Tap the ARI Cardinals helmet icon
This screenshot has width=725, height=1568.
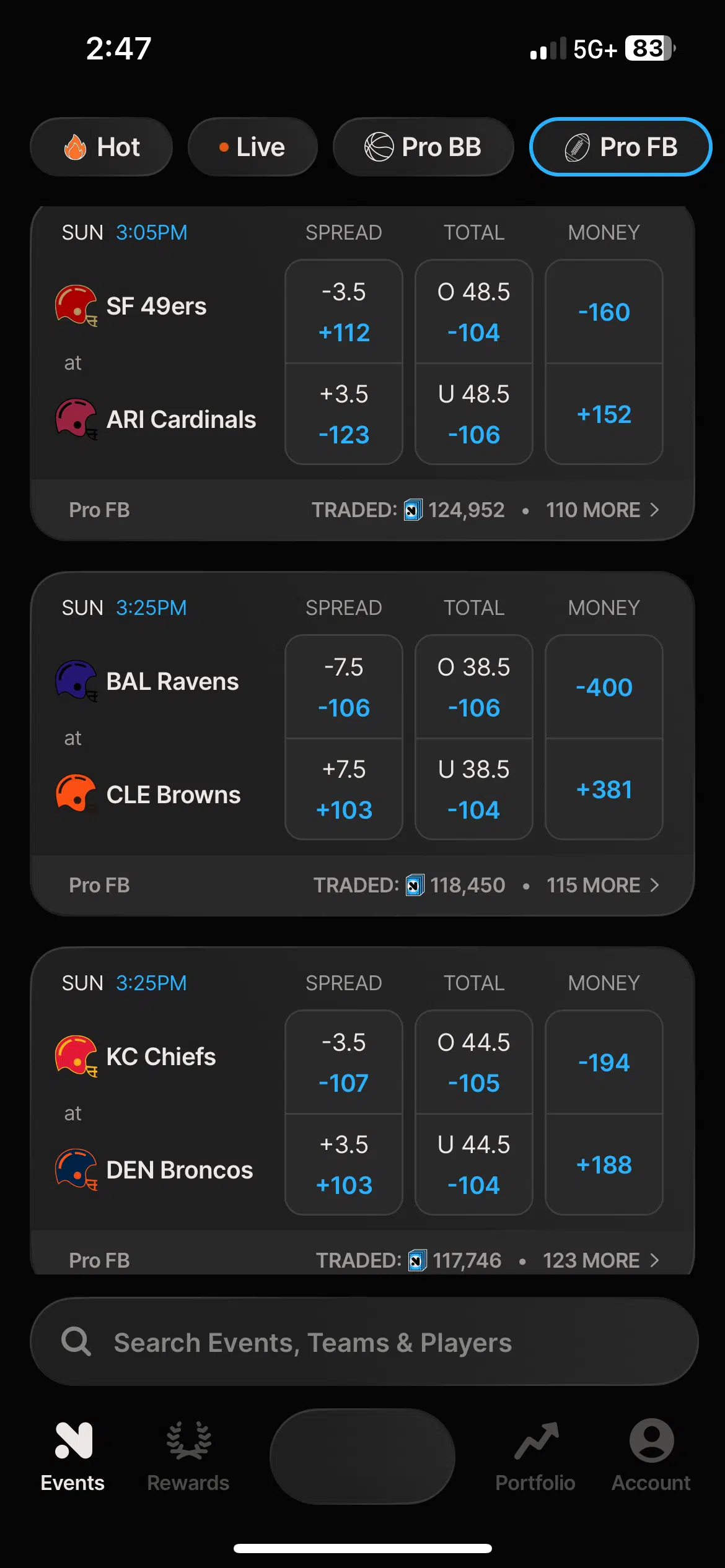76,419
